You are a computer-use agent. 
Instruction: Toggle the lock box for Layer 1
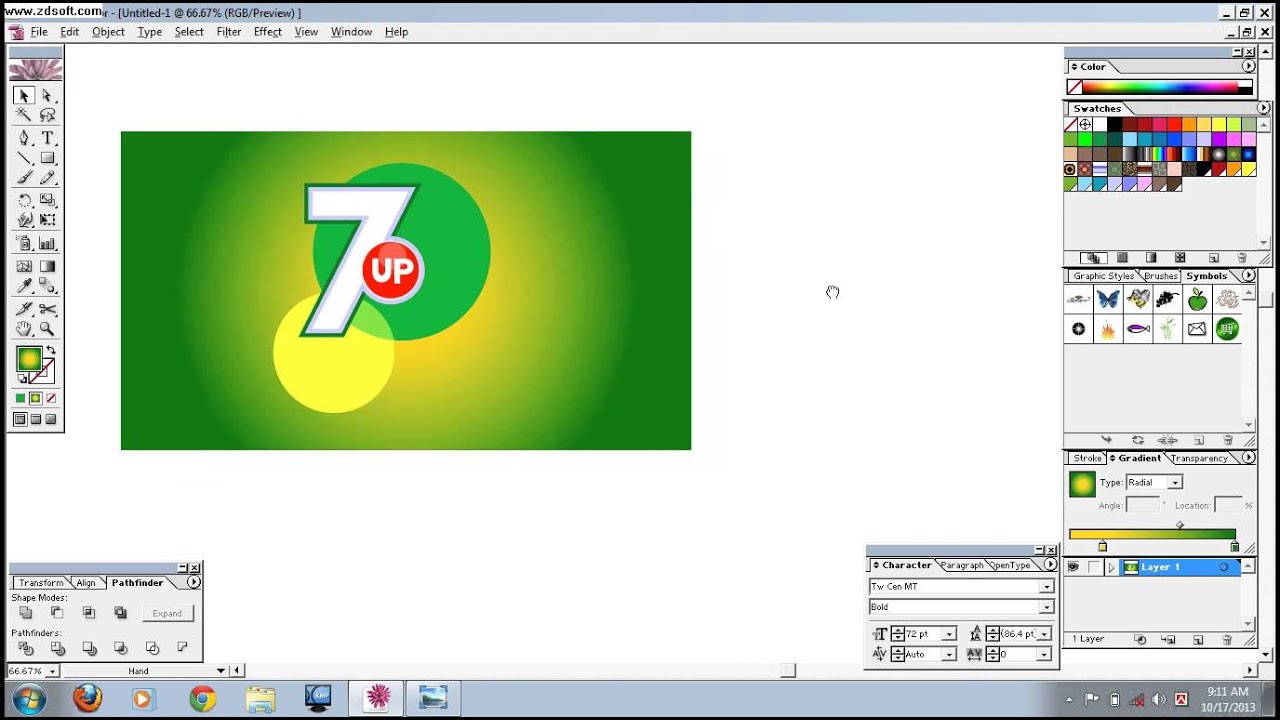click(x=1094, y=567)
